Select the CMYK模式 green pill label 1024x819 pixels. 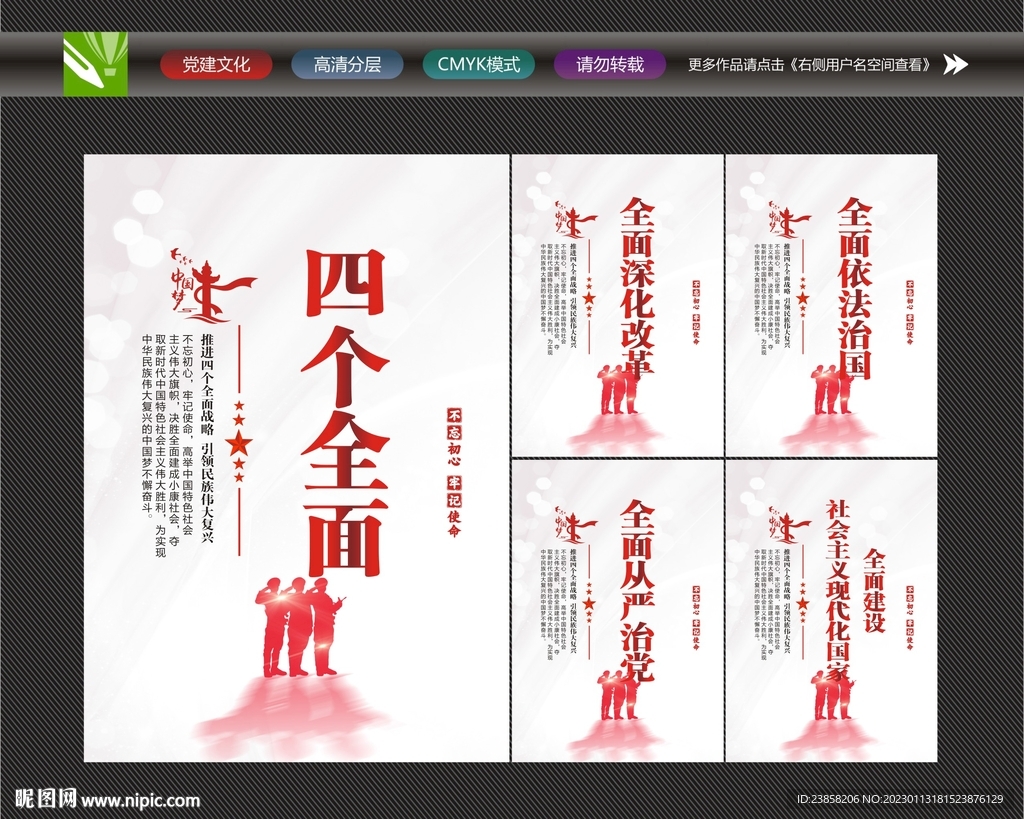479,65
